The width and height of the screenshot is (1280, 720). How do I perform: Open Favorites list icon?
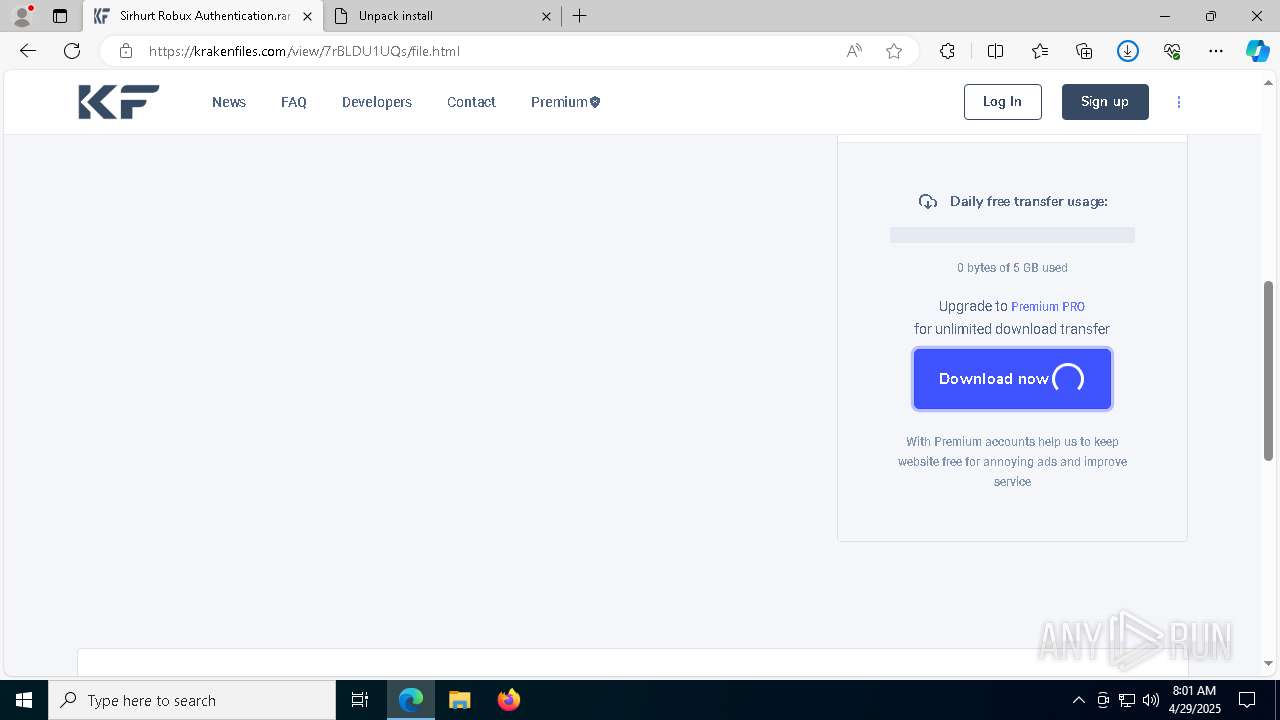point(1040,51)
